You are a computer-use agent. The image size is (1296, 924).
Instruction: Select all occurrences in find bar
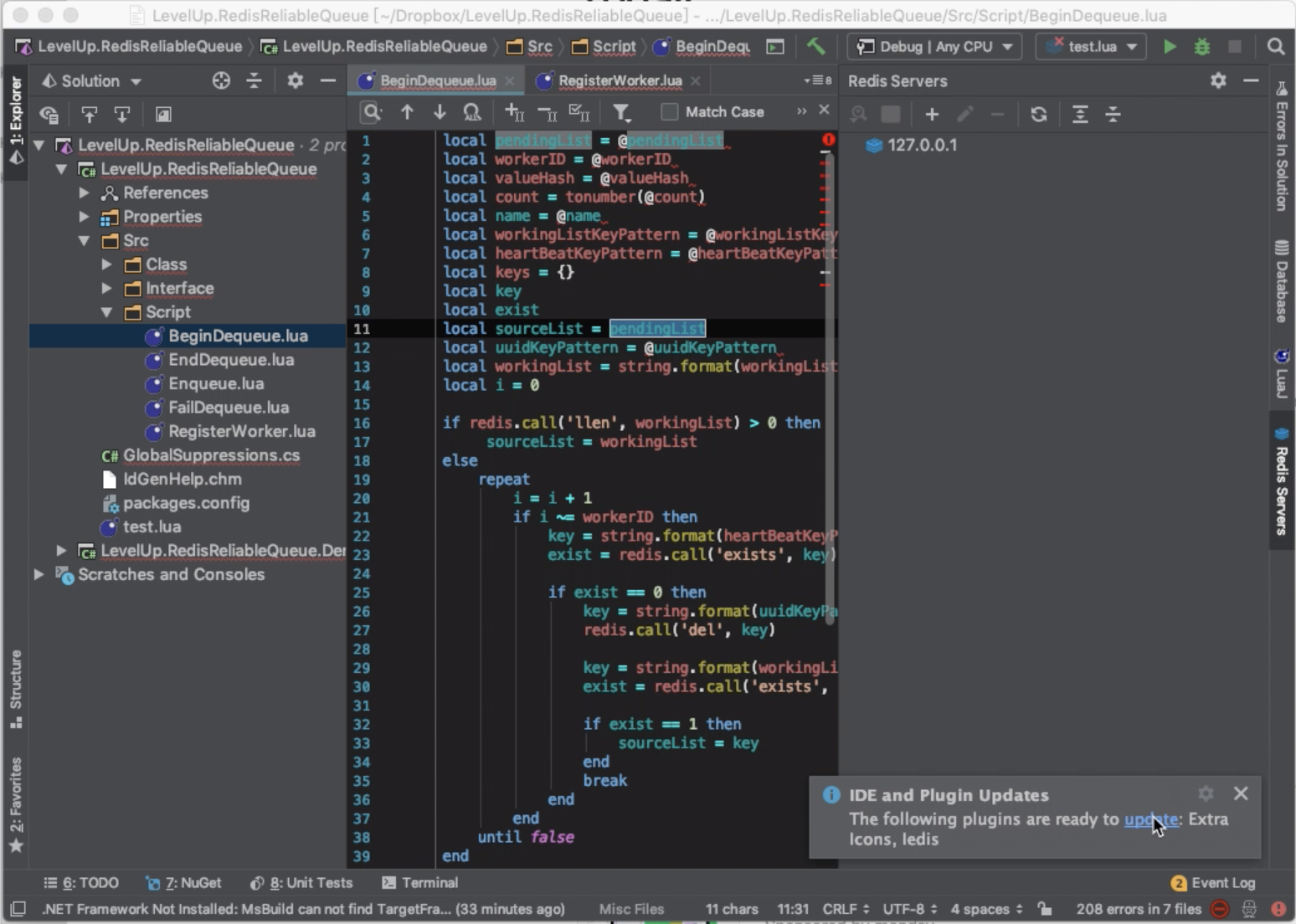coord(579,112)
